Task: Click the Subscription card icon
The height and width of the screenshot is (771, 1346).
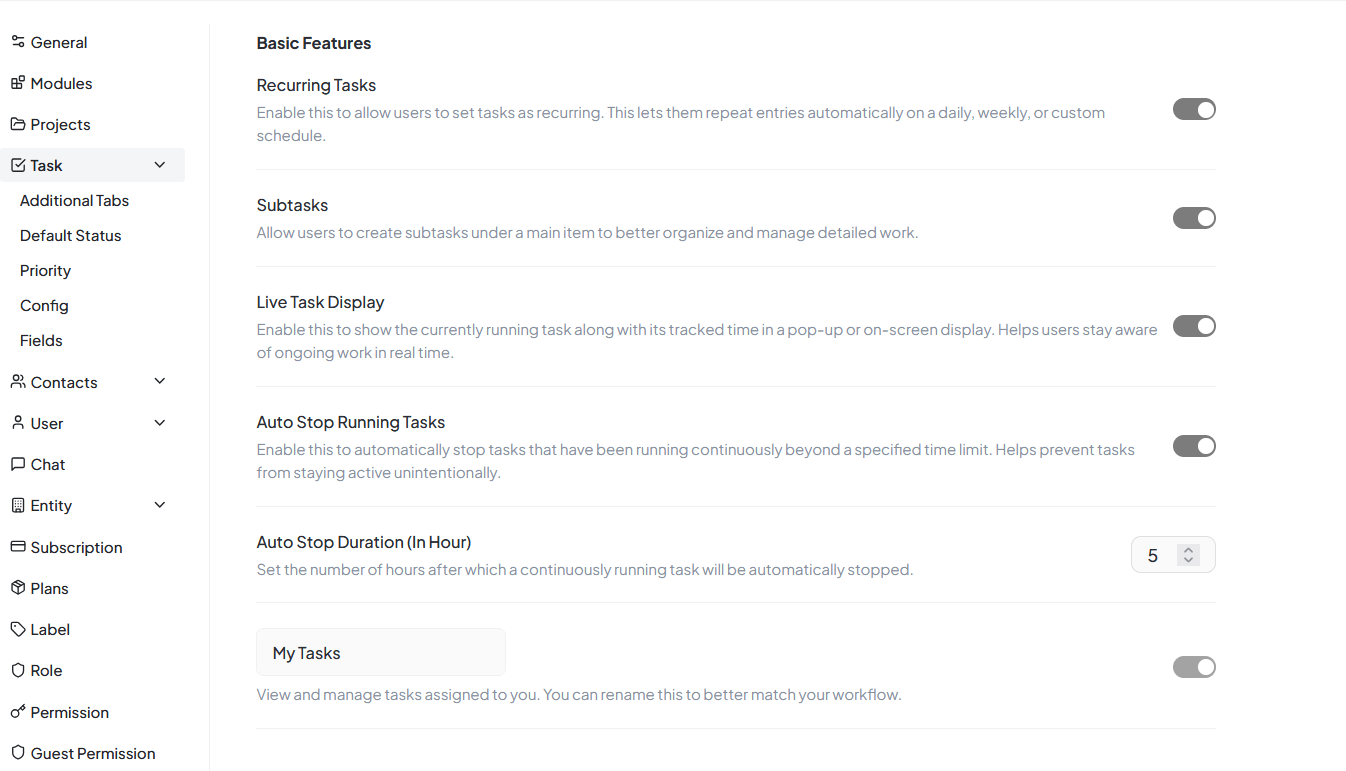Action: [18, 547]
